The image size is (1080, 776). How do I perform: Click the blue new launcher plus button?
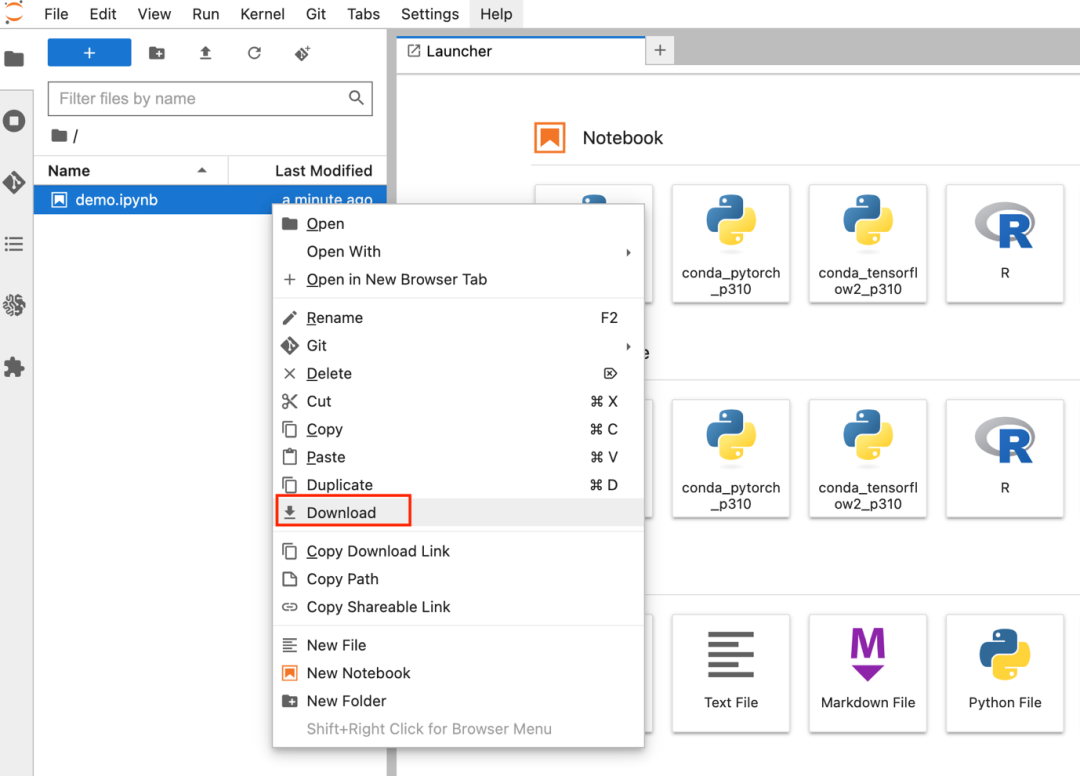tap(90, 53)
